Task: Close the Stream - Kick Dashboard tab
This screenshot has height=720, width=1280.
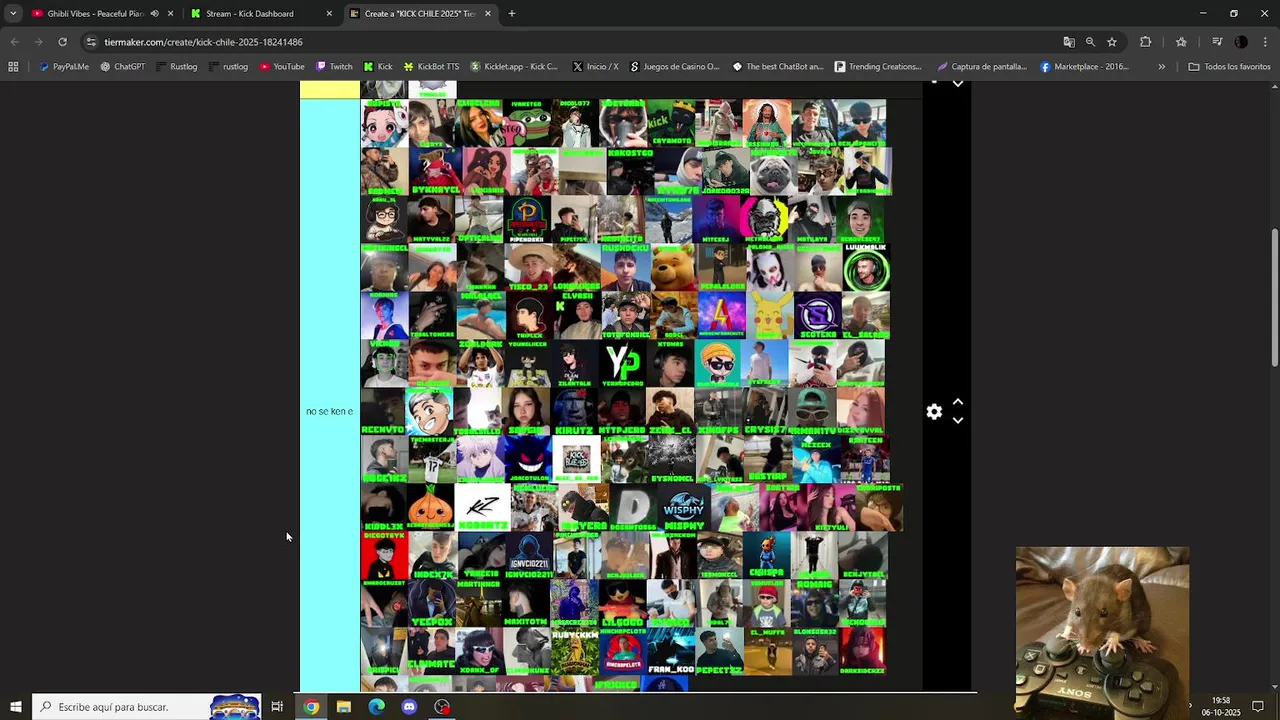Action: pos(329,14)
